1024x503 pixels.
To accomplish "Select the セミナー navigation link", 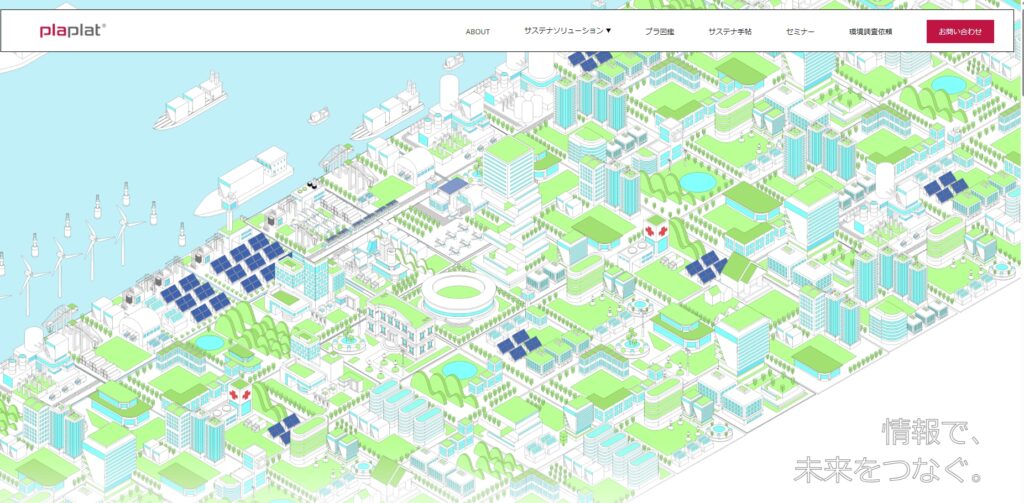I will 800,31.
